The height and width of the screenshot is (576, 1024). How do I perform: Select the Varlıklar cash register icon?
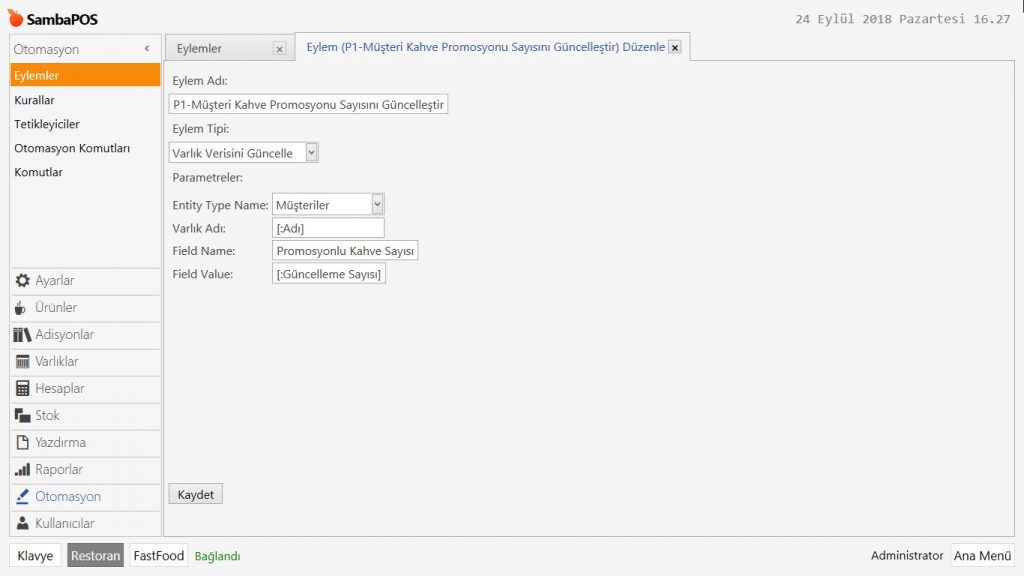[x=22, y=362]
